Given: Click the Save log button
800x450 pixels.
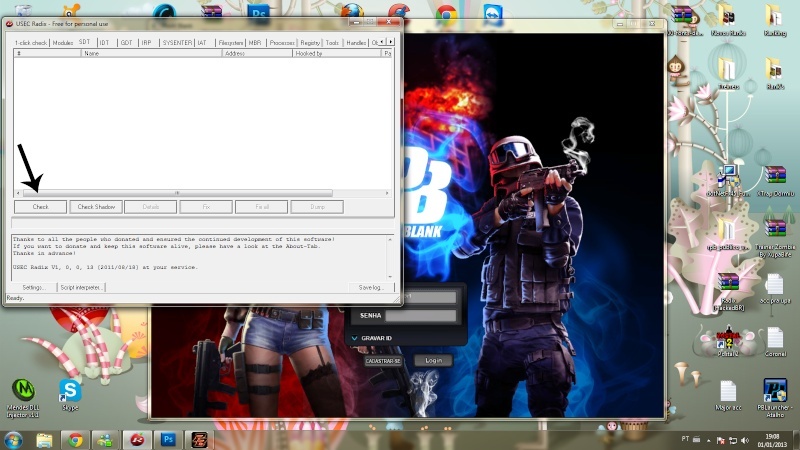Looking at the screenshot, I should 371,287.
